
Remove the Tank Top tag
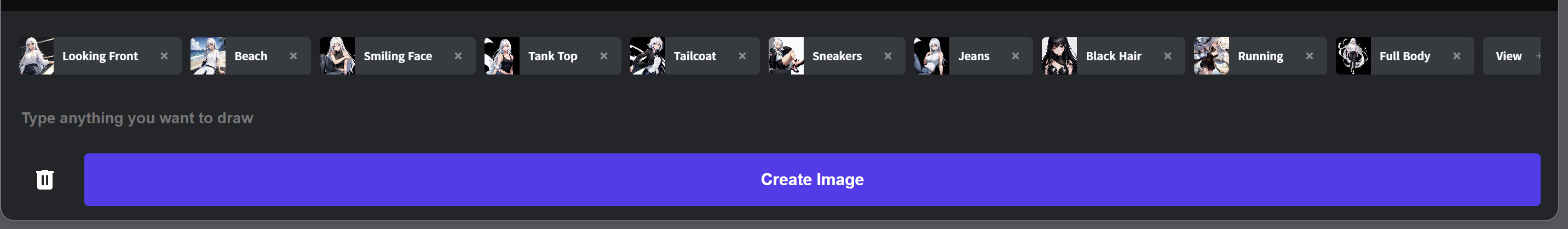604,56
